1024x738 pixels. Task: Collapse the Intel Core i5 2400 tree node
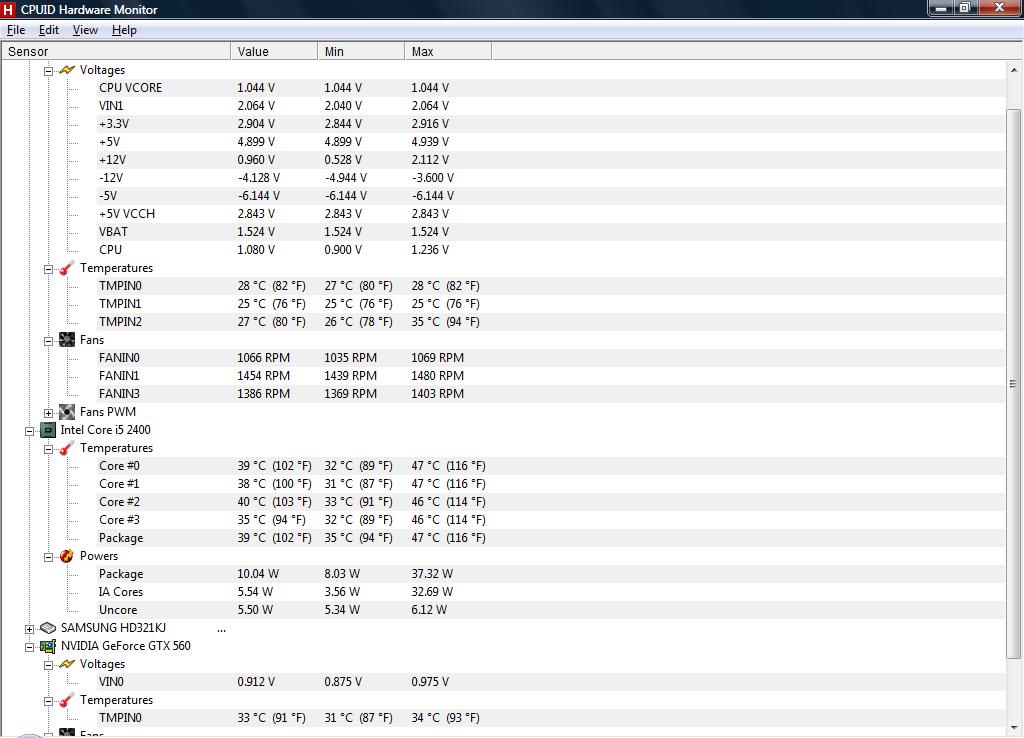click(29, 430)
